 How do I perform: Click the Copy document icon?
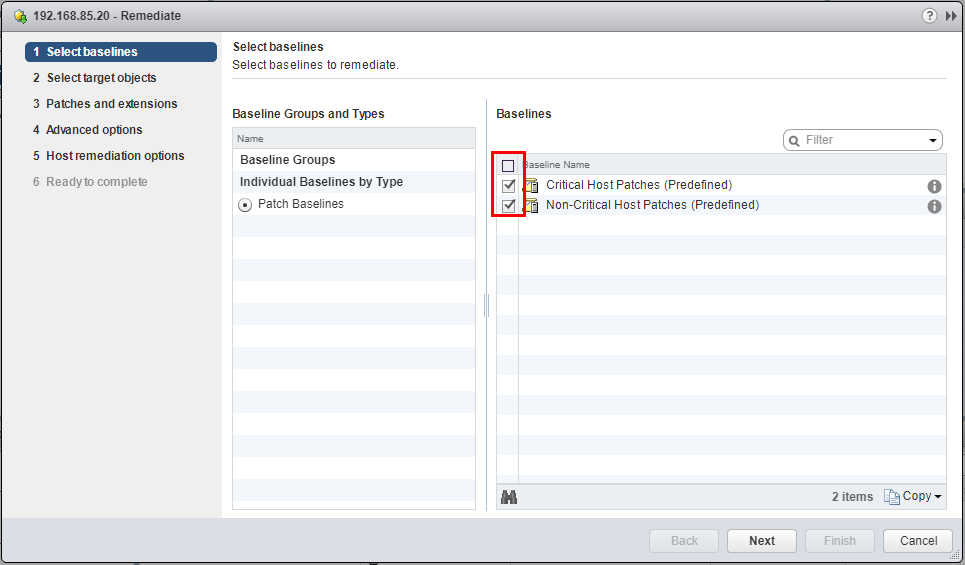pyautogui.click(x=892, y=496)
